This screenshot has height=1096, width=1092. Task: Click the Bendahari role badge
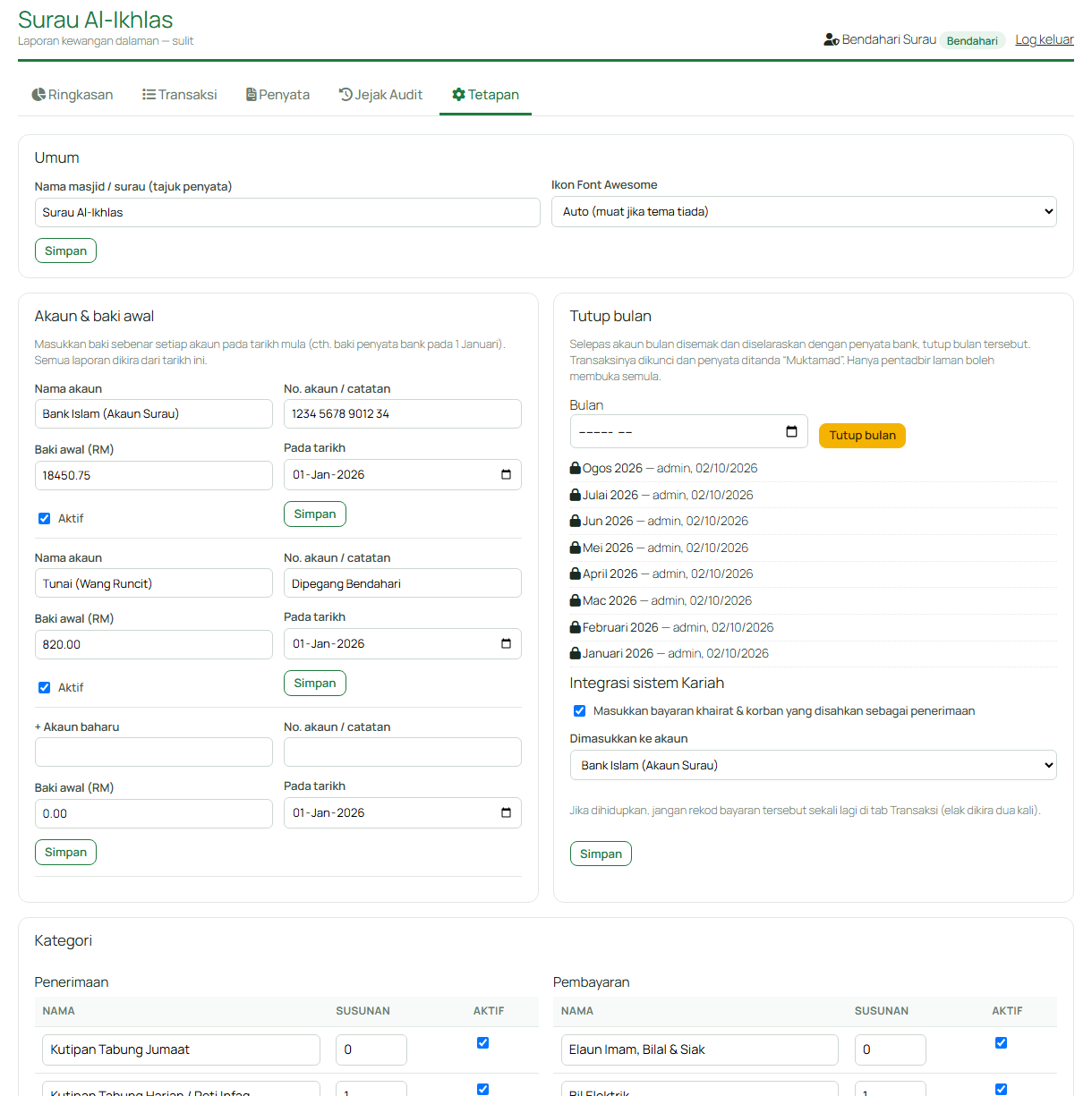[972, 40]
